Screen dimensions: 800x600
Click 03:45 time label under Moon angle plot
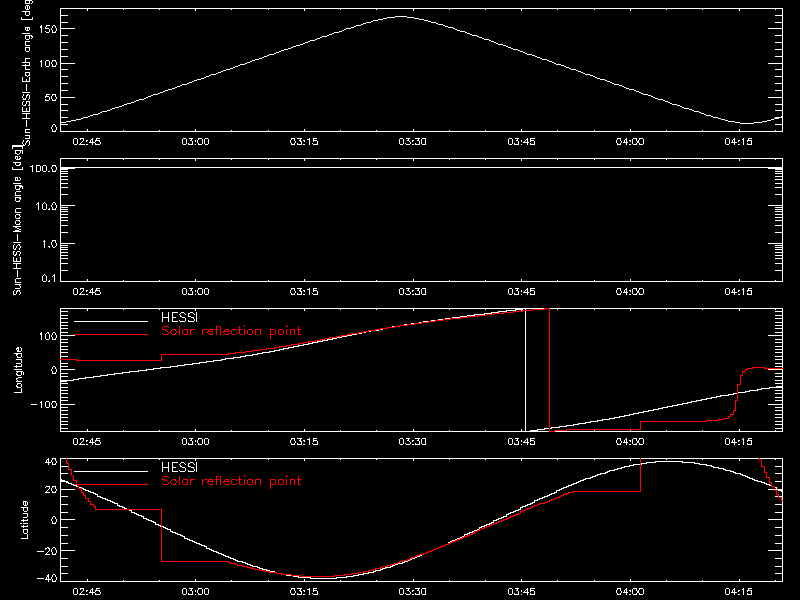click(521, 291)
